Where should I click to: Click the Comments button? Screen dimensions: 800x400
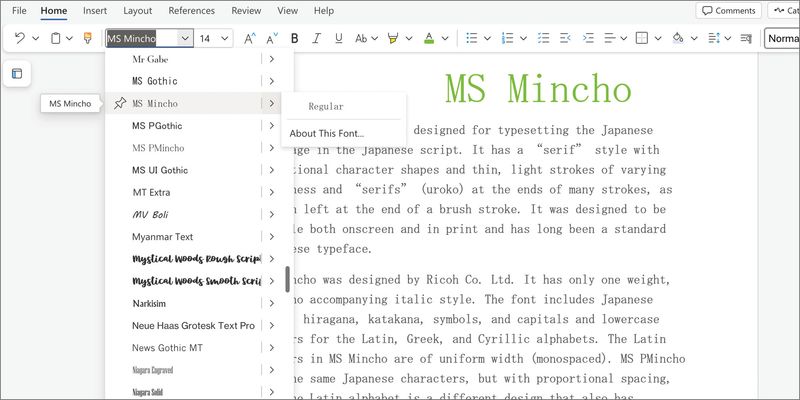click(x=727, y=11)
